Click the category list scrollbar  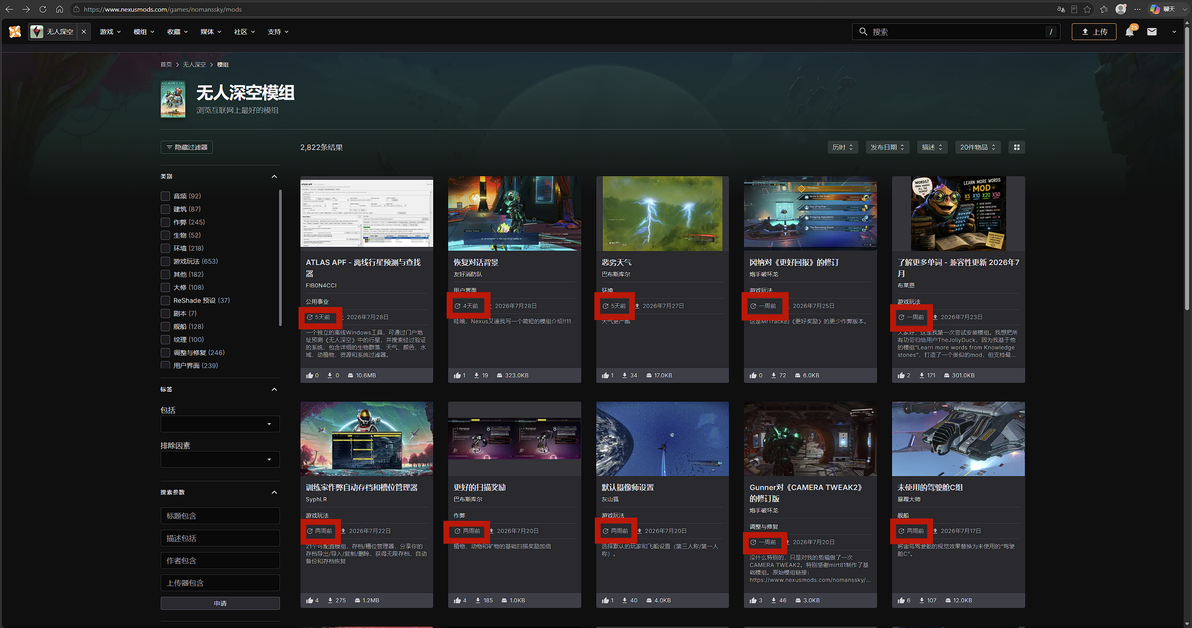pos(281,258)
